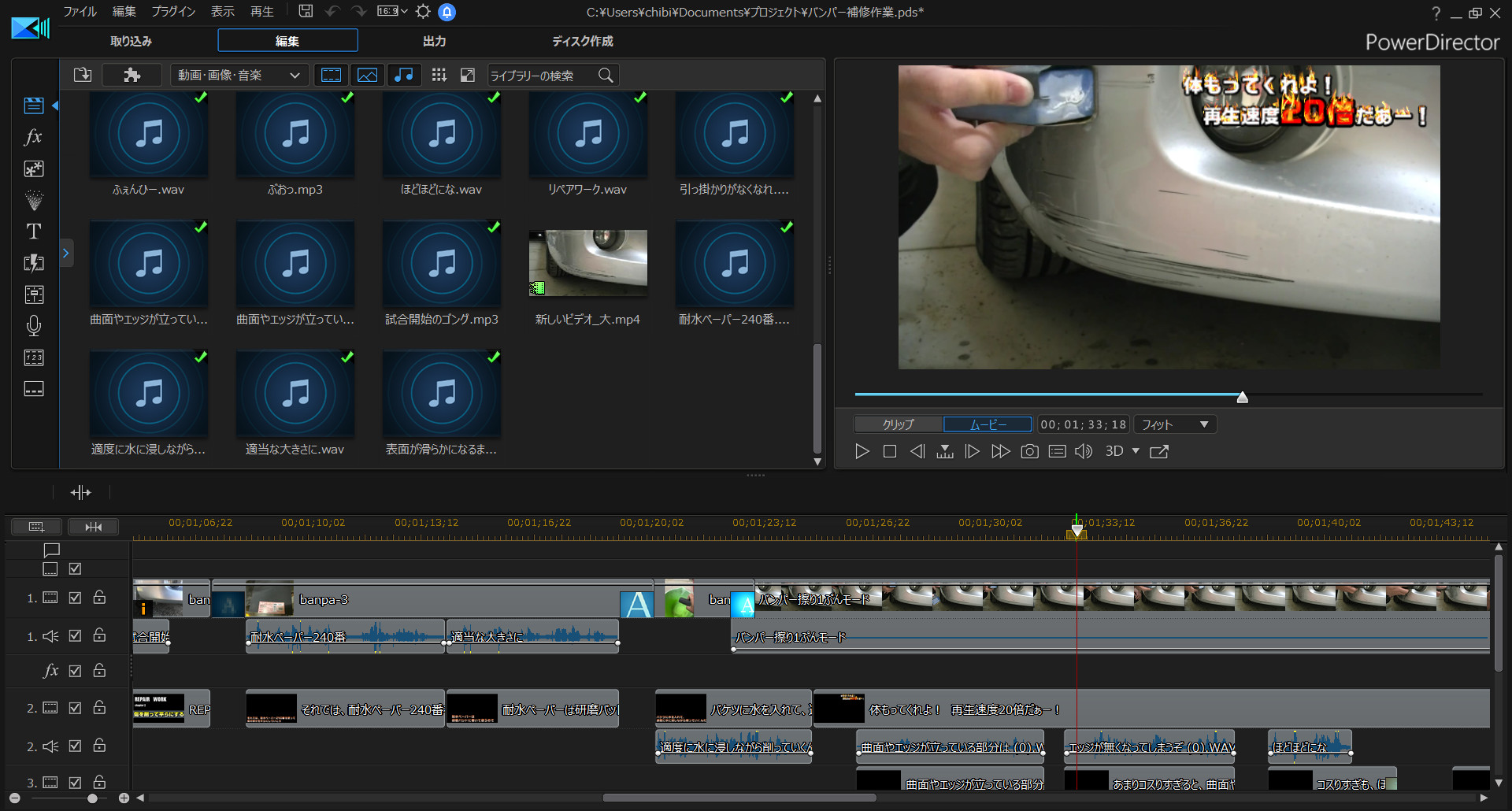
Task: Move the preview seek slider handle
Action: 1243,397
